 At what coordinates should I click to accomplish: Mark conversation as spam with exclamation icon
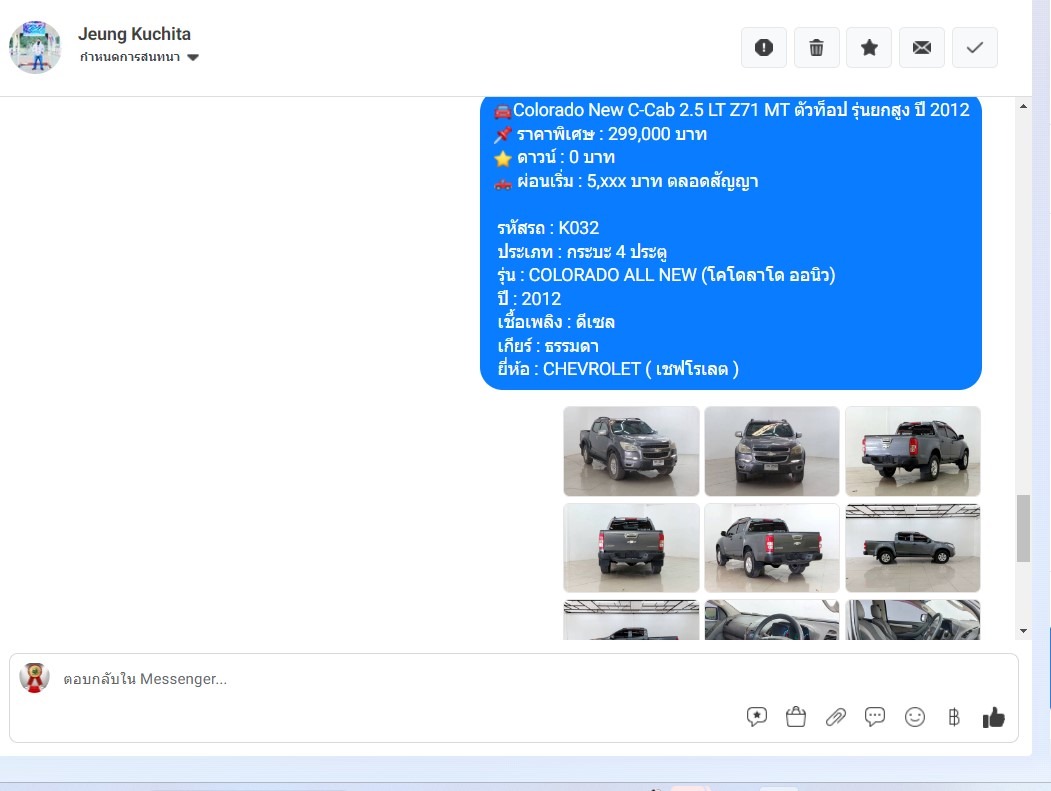[763, 48]
